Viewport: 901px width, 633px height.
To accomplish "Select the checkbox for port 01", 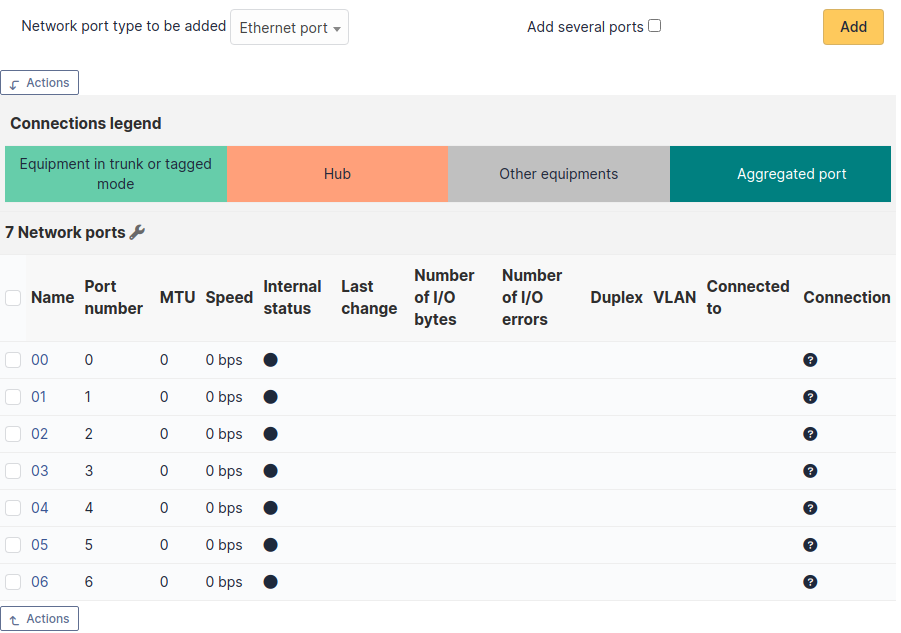I will 13,397.
